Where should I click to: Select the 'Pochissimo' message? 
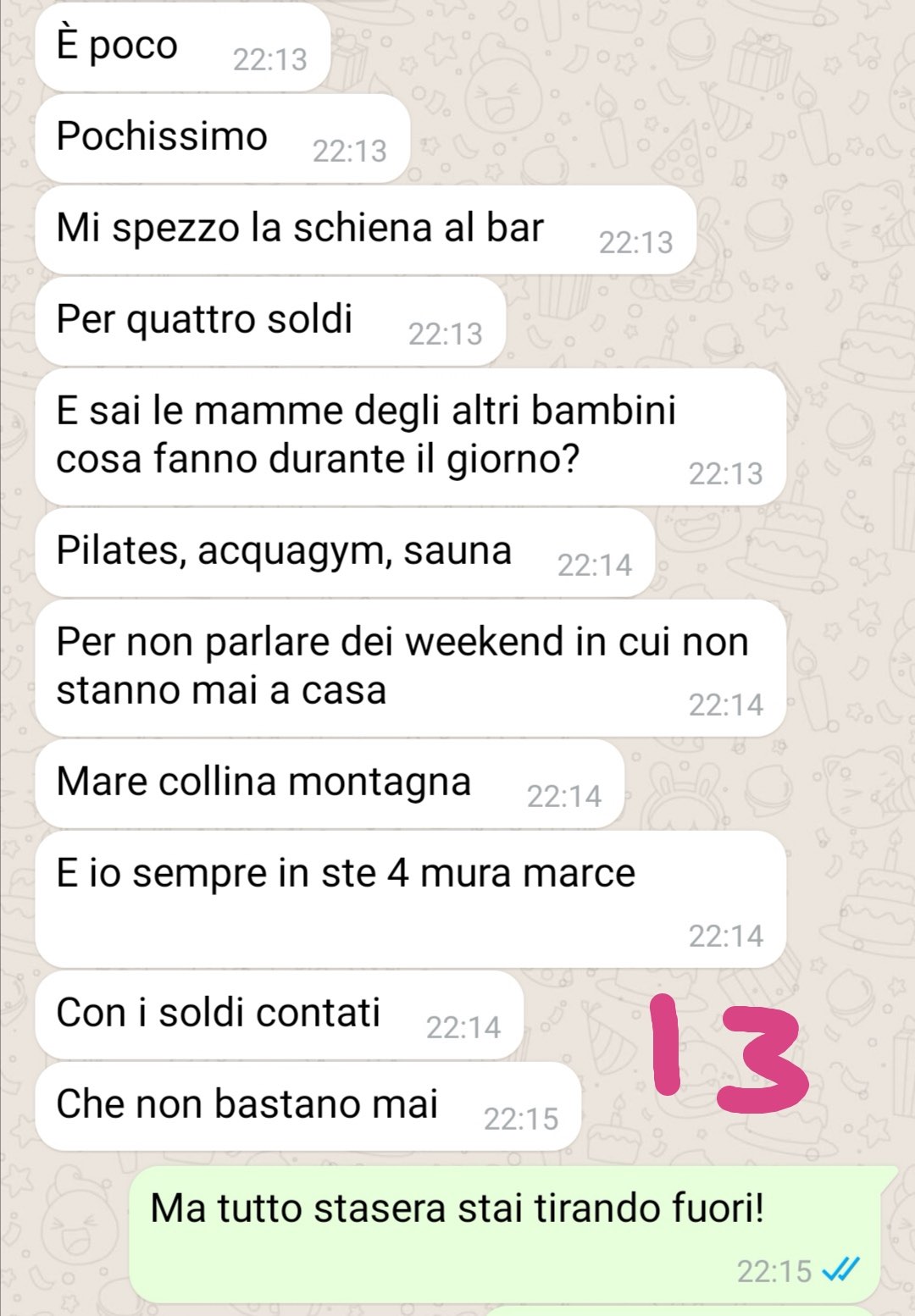click(223, 138)
